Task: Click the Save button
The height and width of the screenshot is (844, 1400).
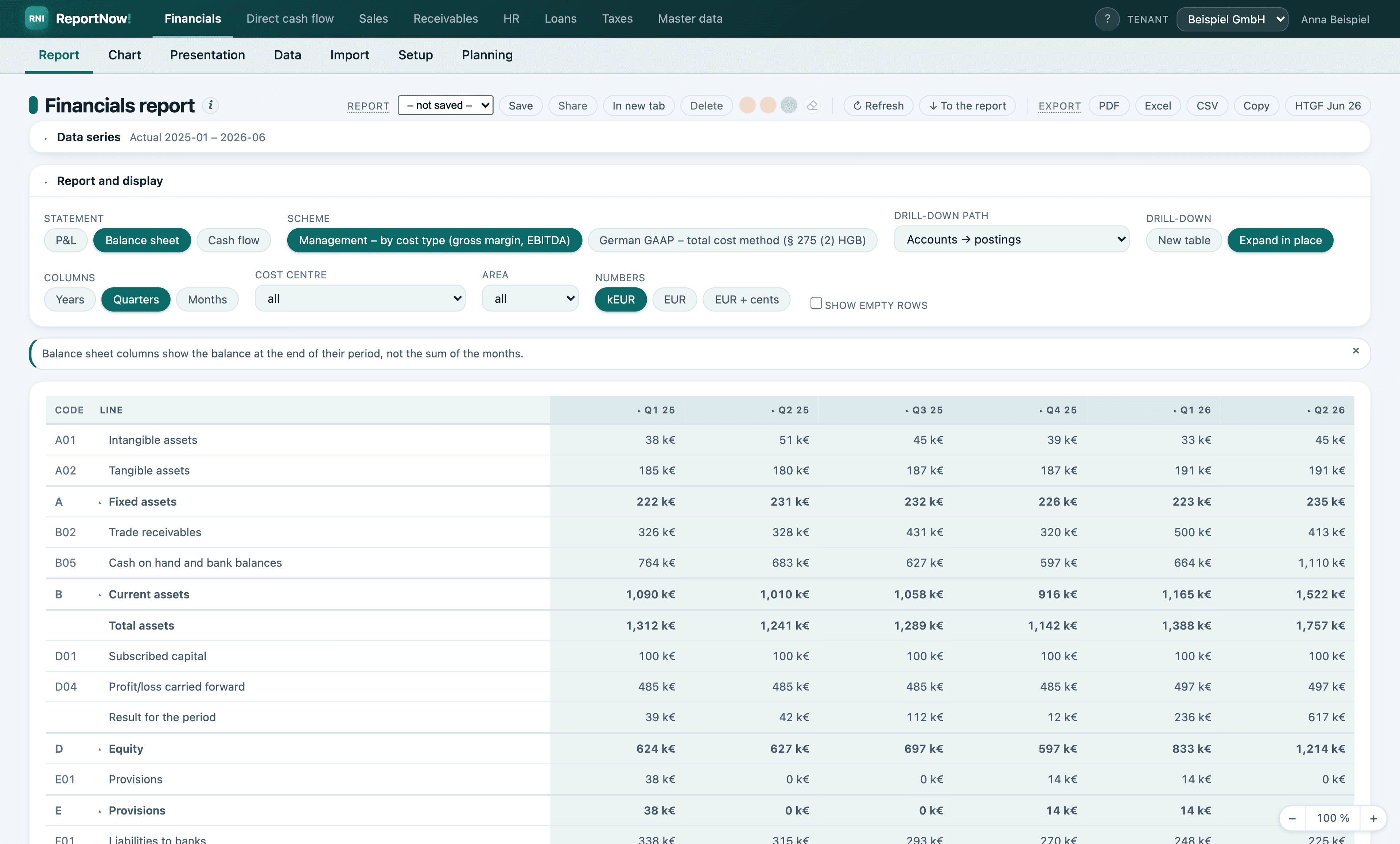Action: coord(521,106)
